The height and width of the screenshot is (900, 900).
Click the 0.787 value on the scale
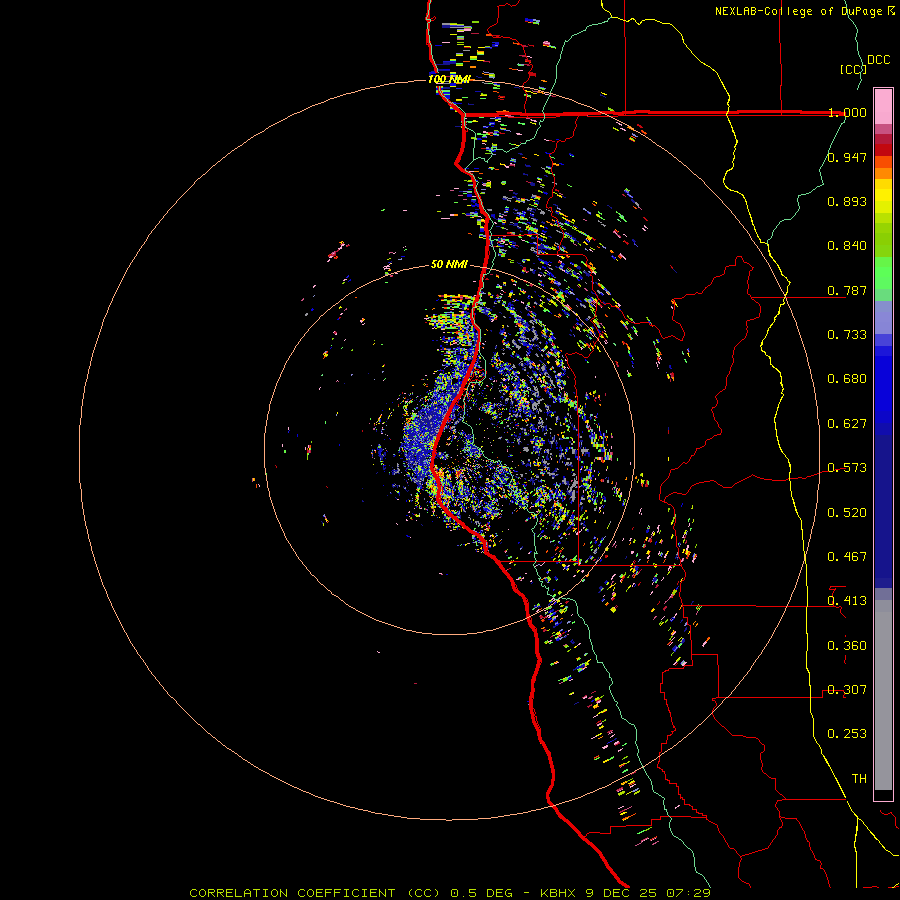(x=847, y=290)
